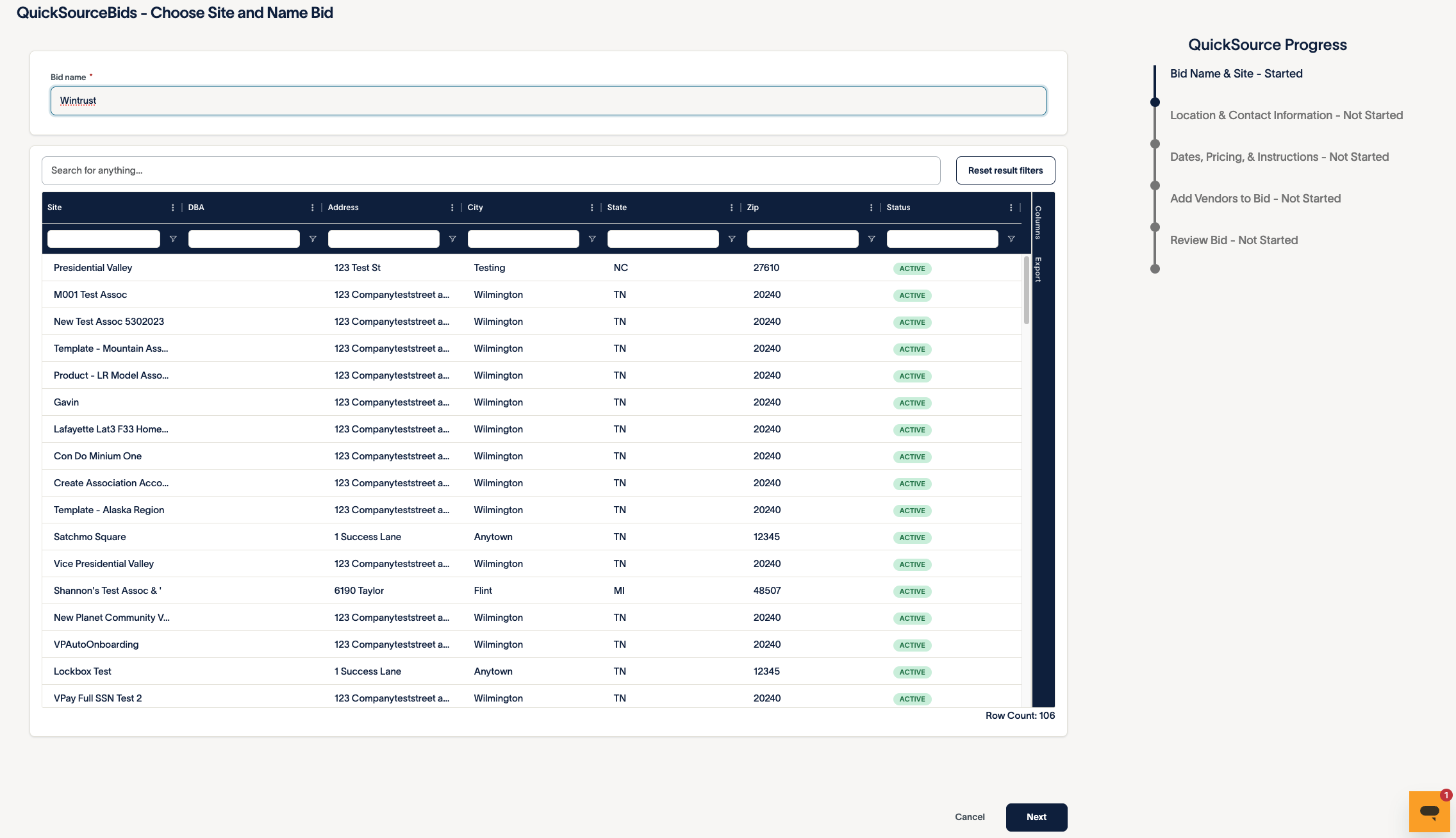1456x838 pixels.
Task: Click the Template - Alaska Region row
Action: [532, 510]
